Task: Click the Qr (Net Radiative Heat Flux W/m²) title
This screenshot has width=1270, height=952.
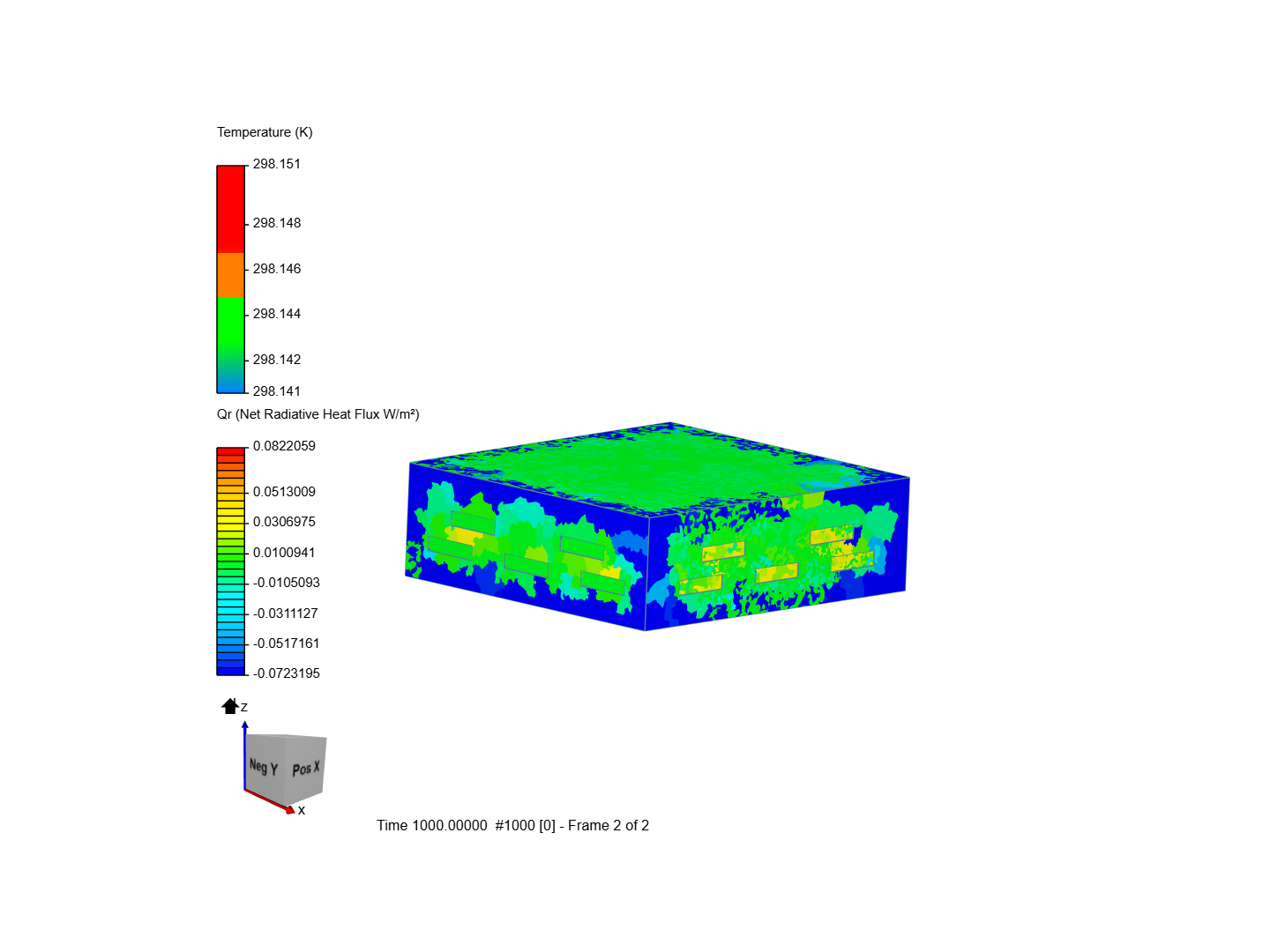Action: pos(318,414)
